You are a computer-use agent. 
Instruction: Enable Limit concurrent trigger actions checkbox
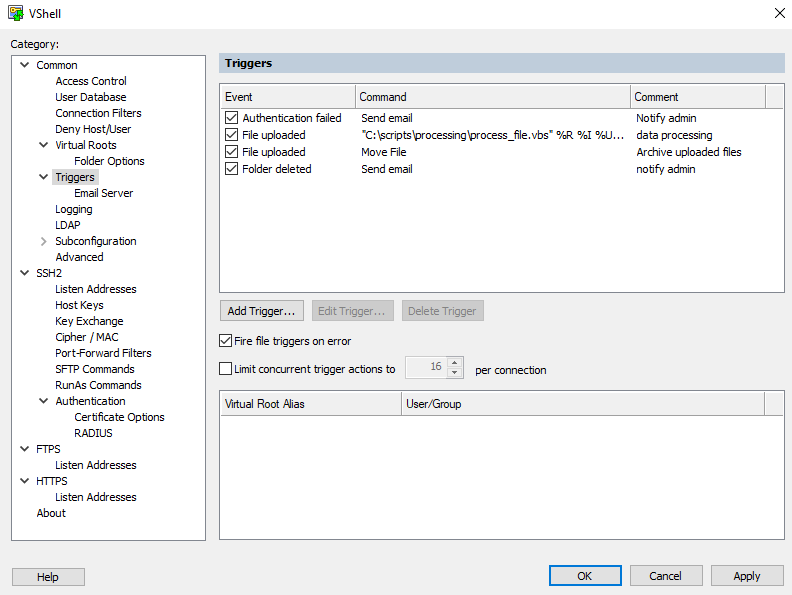click(225, 369)
